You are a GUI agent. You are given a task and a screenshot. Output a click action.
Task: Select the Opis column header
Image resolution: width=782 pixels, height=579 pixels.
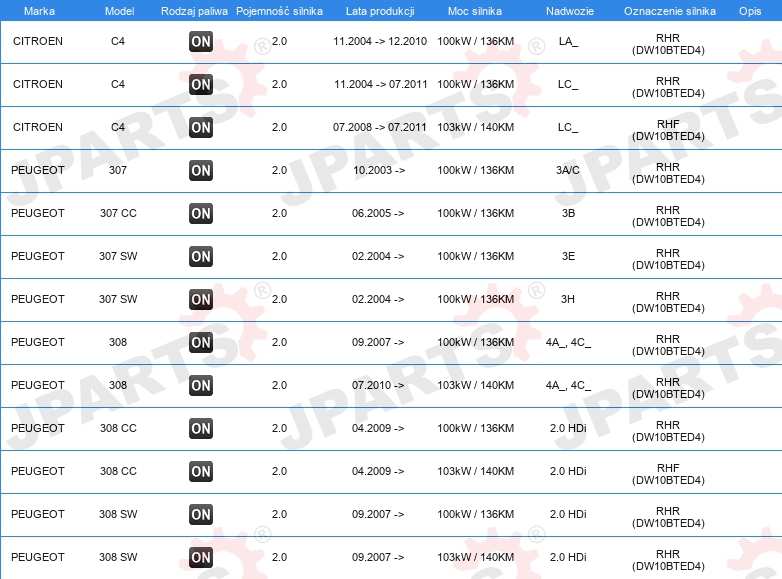coord(750,11)
